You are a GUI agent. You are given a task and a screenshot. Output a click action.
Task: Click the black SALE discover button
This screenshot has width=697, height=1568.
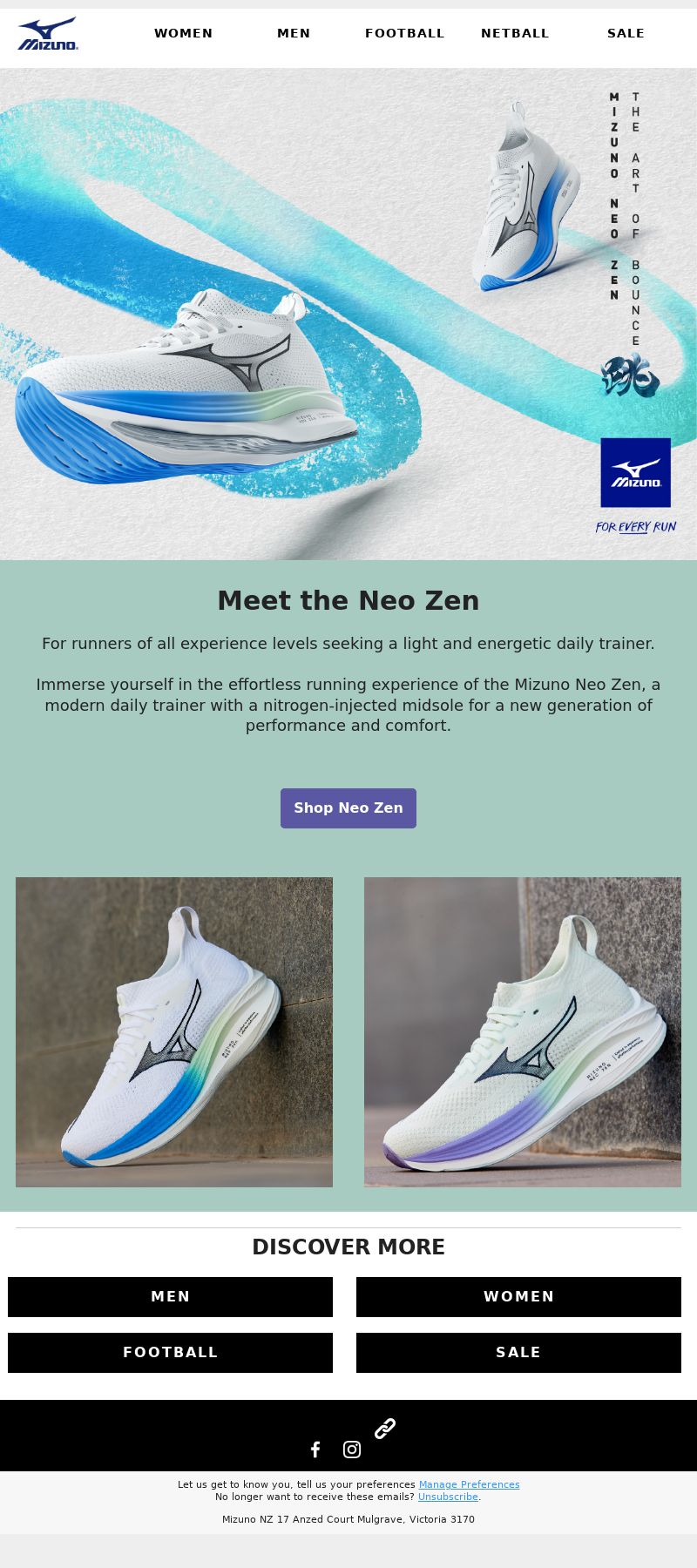click(x=518, y=1352)
